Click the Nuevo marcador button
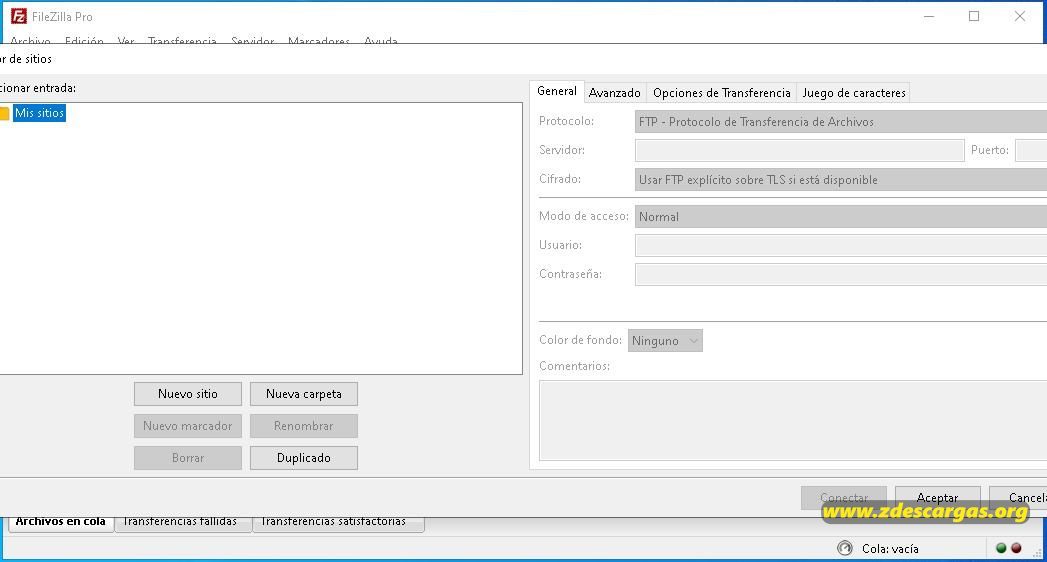 188,426
